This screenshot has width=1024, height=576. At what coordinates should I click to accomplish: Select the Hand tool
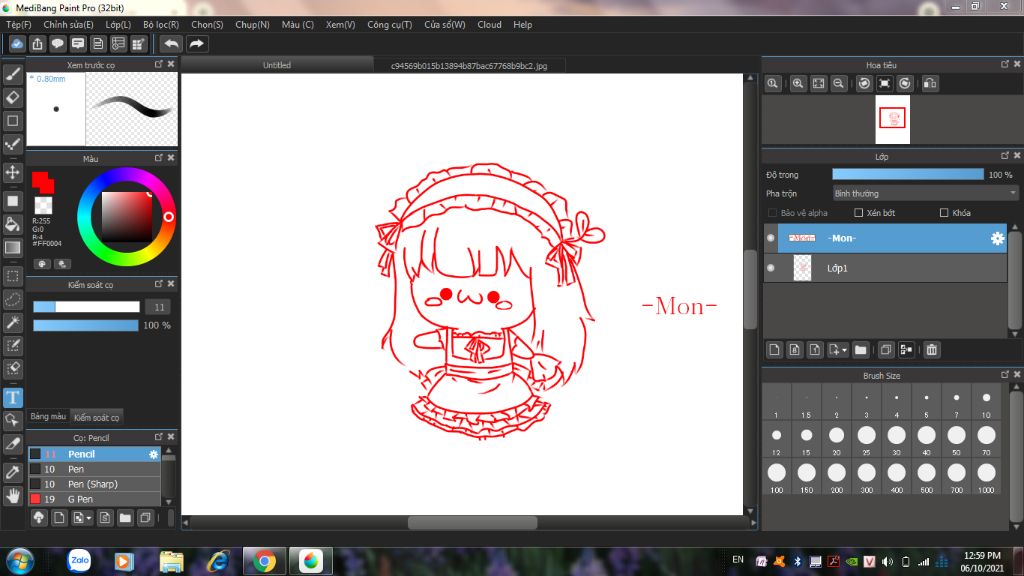point(12,496)
